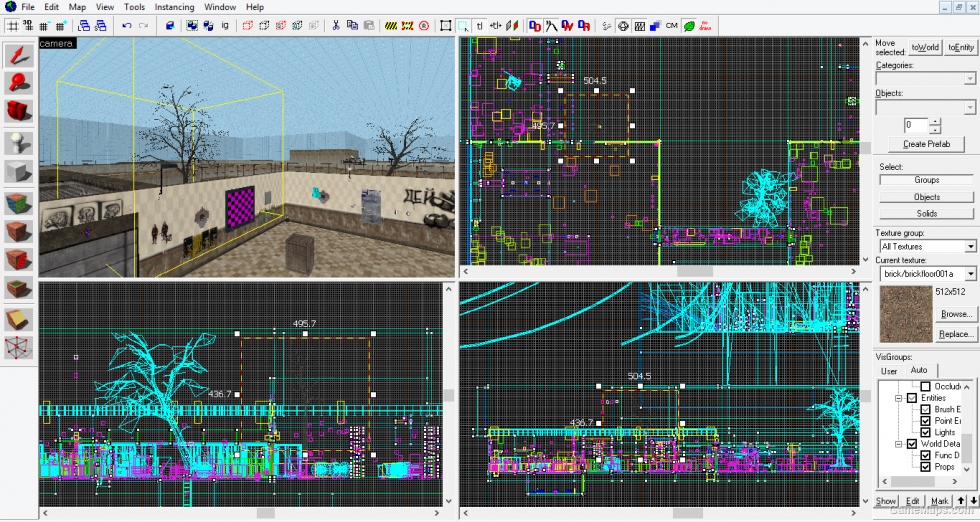Image resolution: width=980 pixels, height=522 pixels.
Task: Click the Ungroup selection icon
Action: pos(208,26)
